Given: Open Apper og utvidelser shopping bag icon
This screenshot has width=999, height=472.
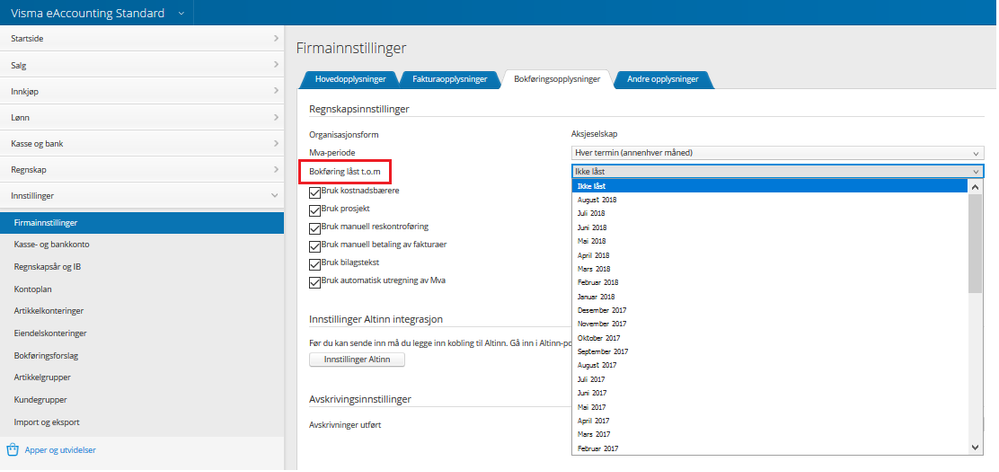Looking at the screenshot, I should tap(12, 450).
